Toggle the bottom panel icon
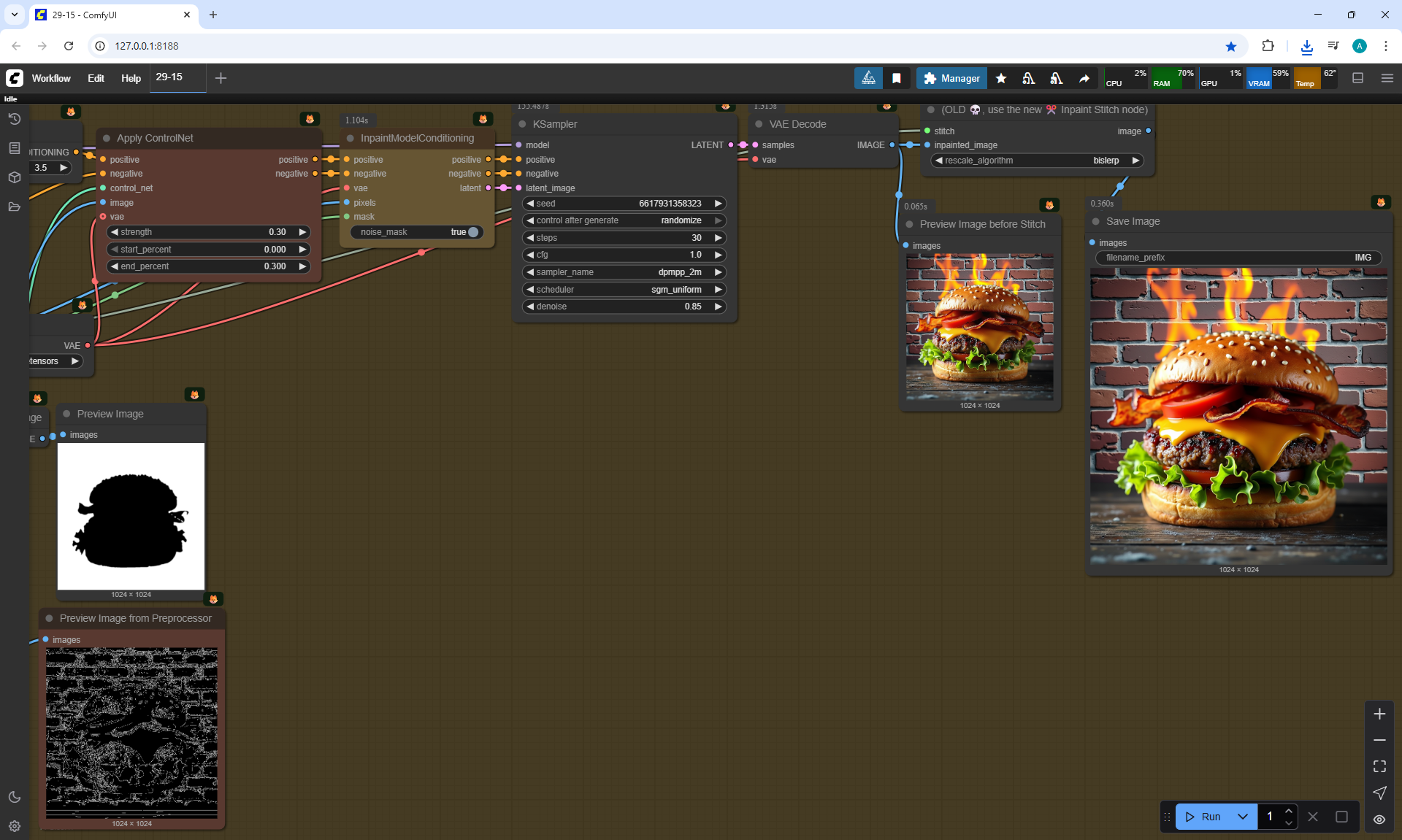The image size is (1402, 840). (1357, 78)
